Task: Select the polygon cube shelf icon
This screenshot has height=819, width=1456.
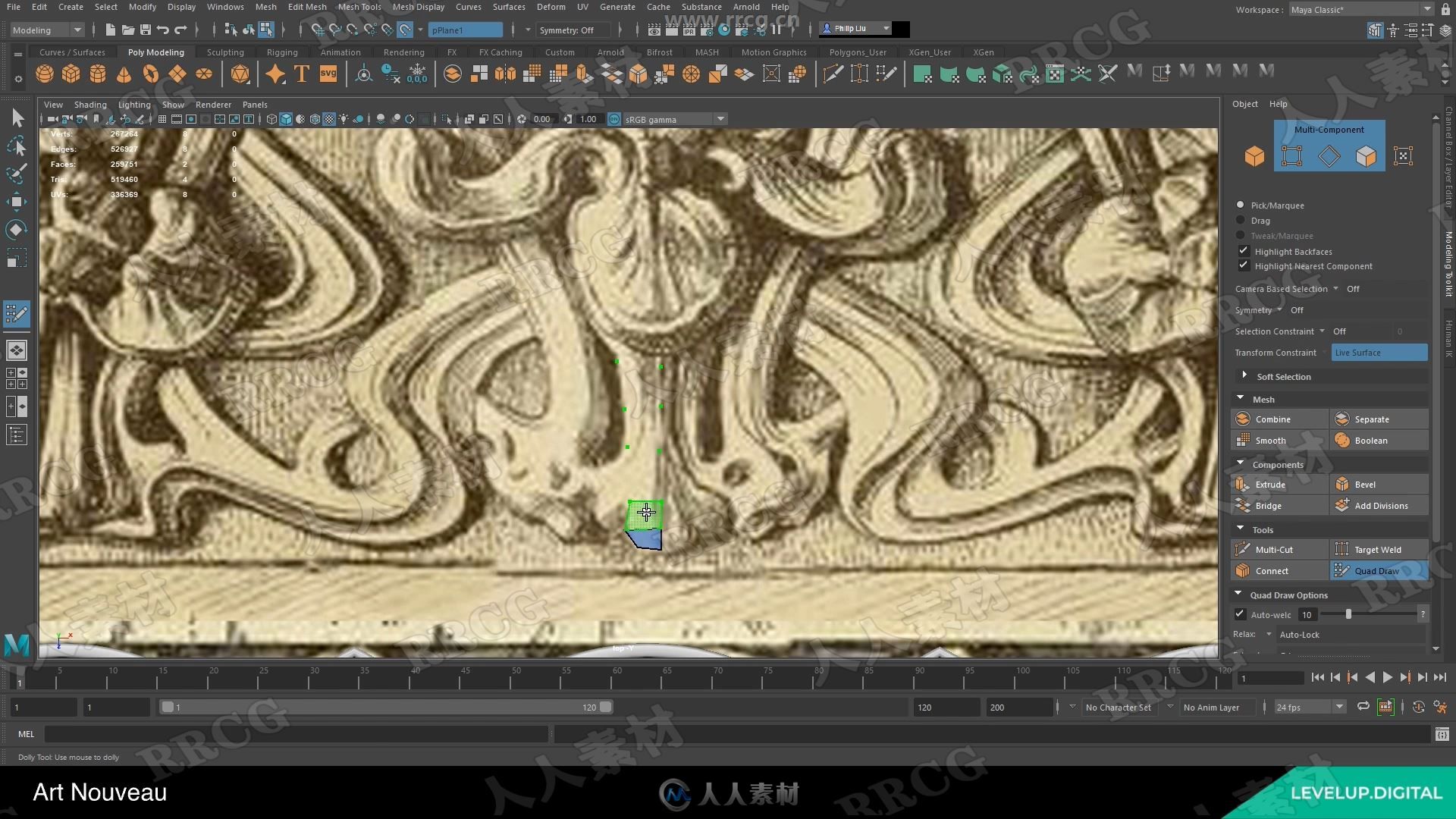Action: tap(71, 74)
